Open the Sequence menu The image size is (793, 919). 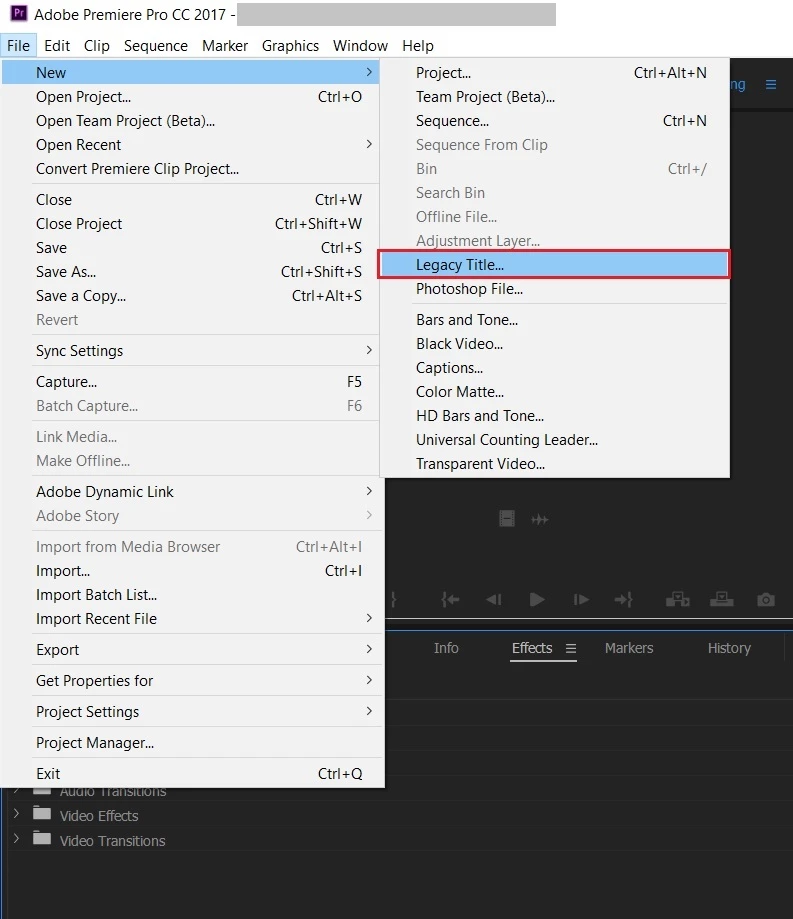click(x=156, y=46)
